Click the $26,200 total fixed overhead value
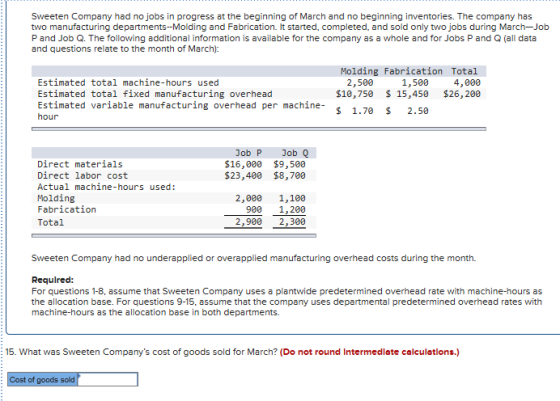The width and height of the screenshot is (560, 401). 462,94
